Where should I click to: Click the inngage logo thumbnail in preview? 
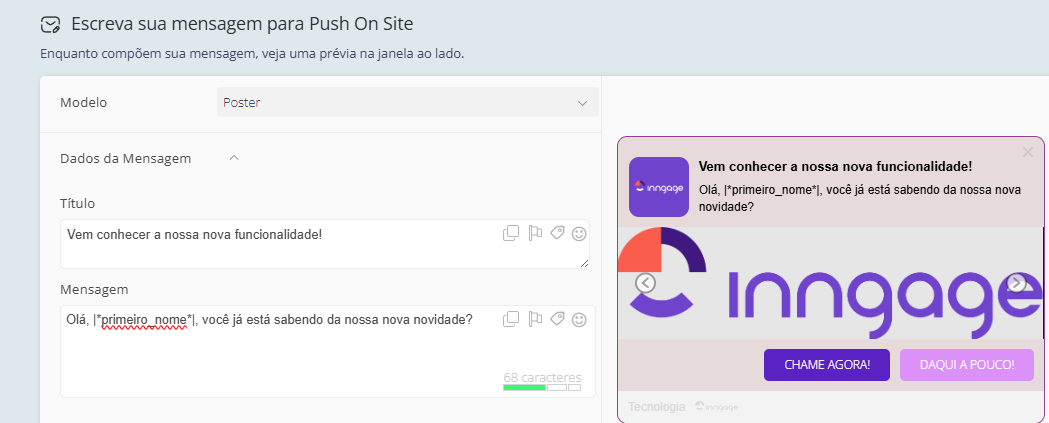coord(659,187)
